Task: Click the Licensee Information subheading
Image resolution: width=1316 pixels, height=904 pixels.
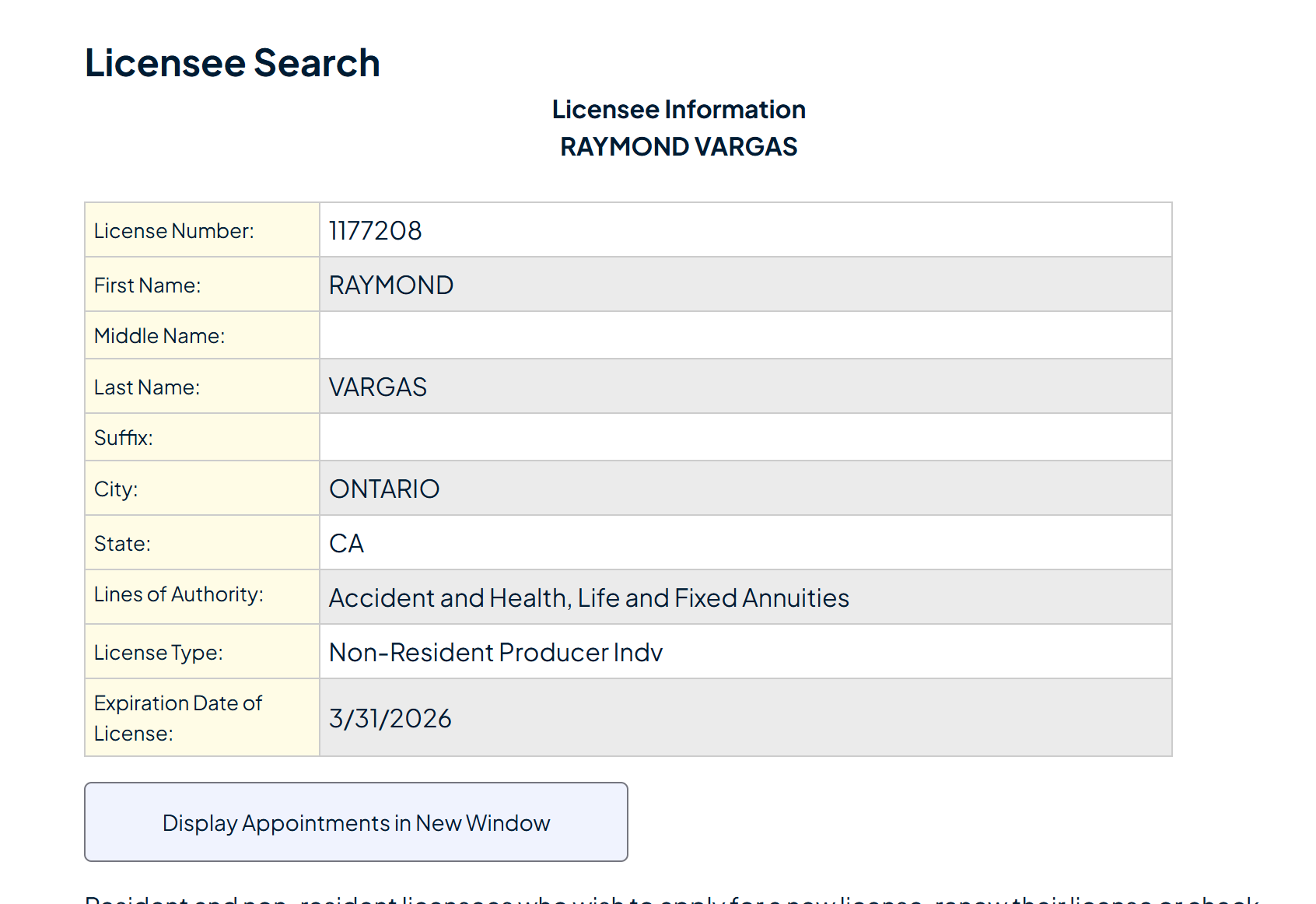Action: click(x=678, y=110)
